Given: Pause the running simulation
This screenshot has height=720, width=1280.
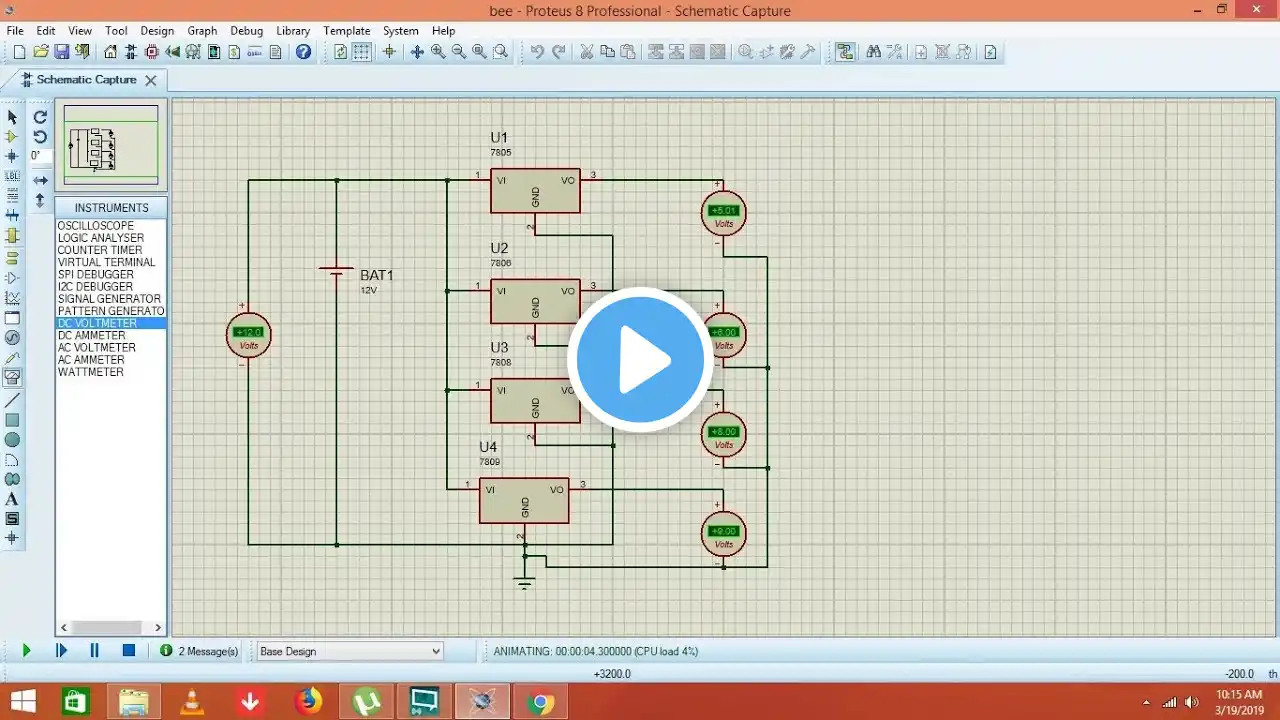Looking at the screenshot, I should 94,651.
